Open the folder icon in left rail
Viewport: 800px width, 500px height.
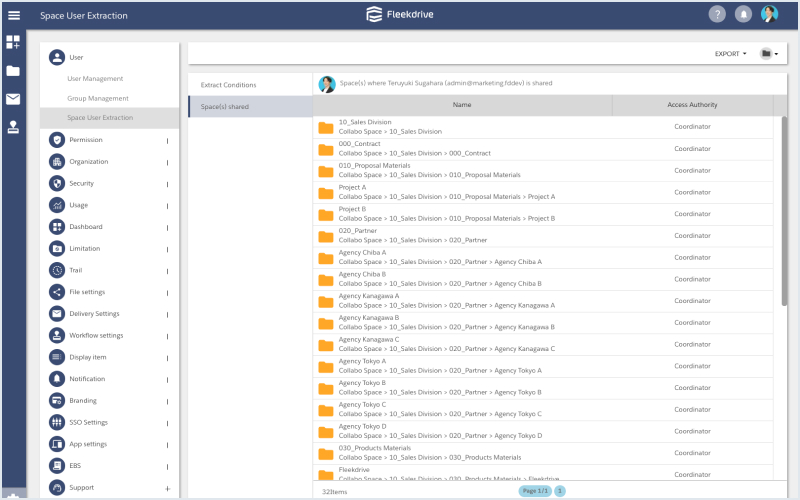coord(13,71)
